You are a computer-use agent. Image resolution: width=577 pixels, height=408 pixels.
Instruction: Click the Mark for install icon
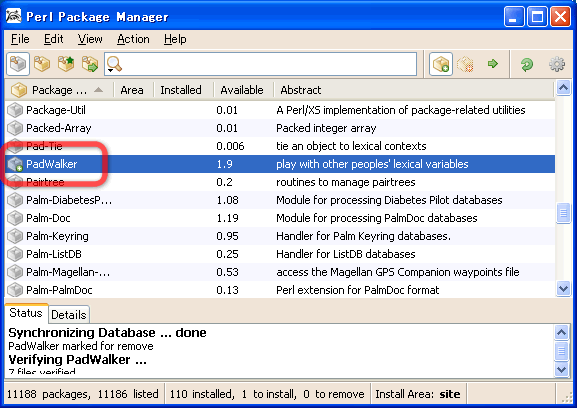pos(441,64)
